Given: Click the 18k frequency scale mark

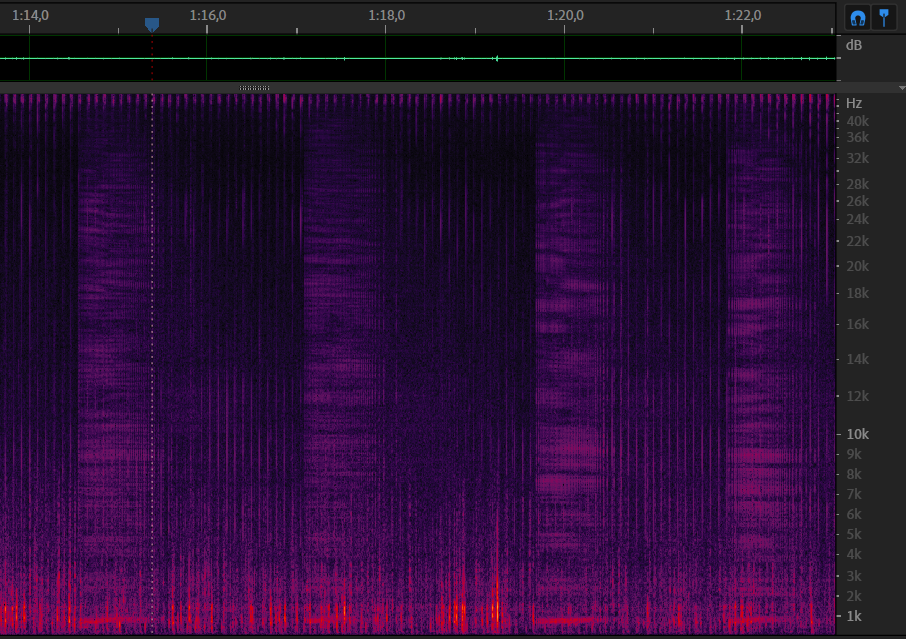Looking at the screenshot, I should (x=857, y=294).
